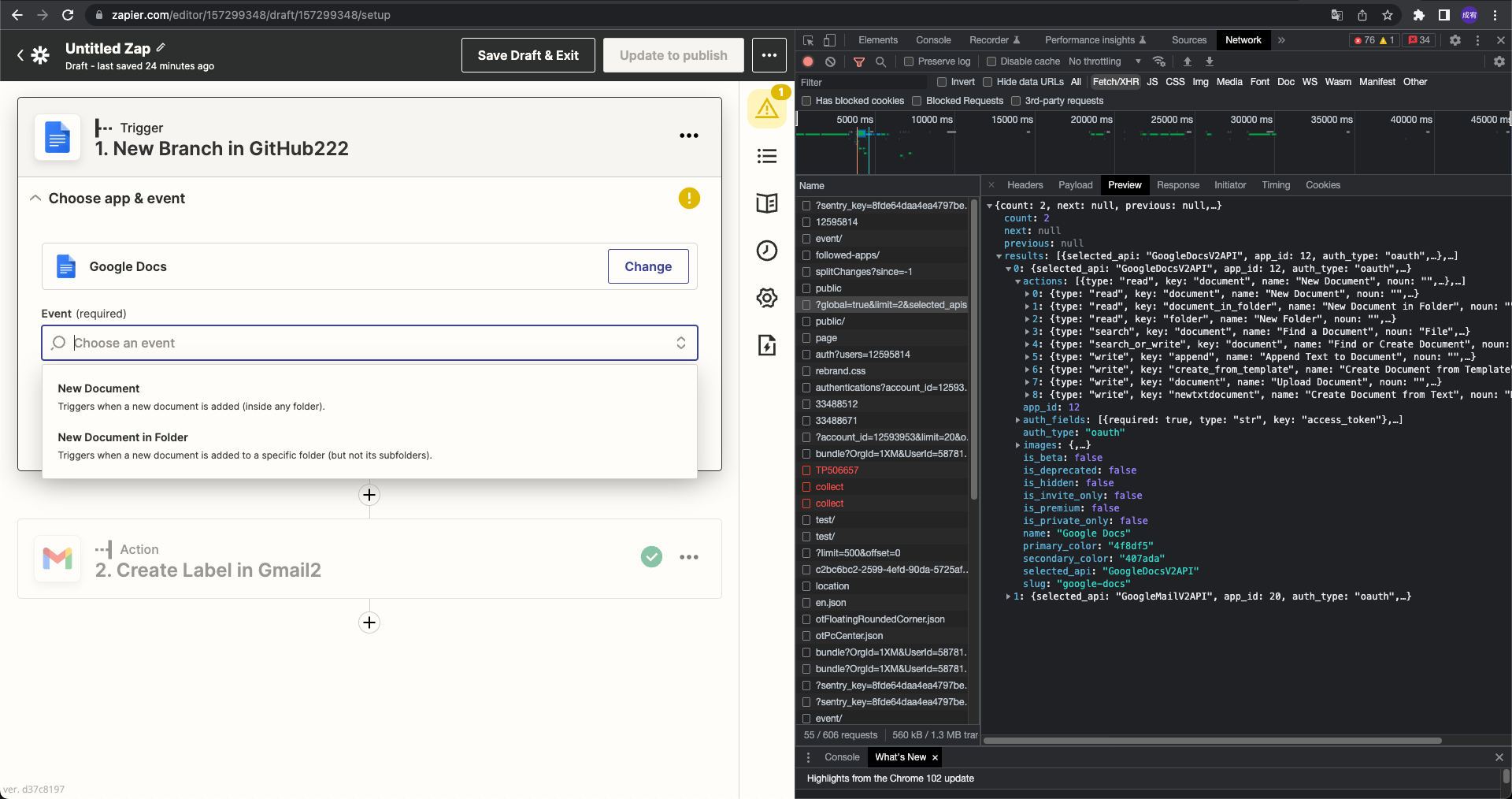The height and width of the screenshot is (799, 1512).
Task: Open the No throttling dropdown
Action: (x=1104, y=61)
